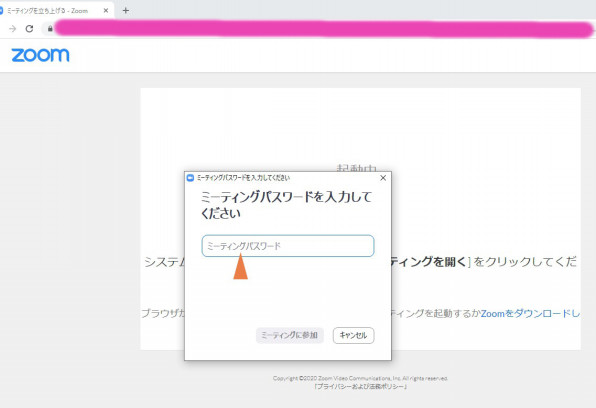Click the dialog heading ミーティングパスワードを入力してください
This screenshot has width=596, height=408.
click(x=286, y=205)
